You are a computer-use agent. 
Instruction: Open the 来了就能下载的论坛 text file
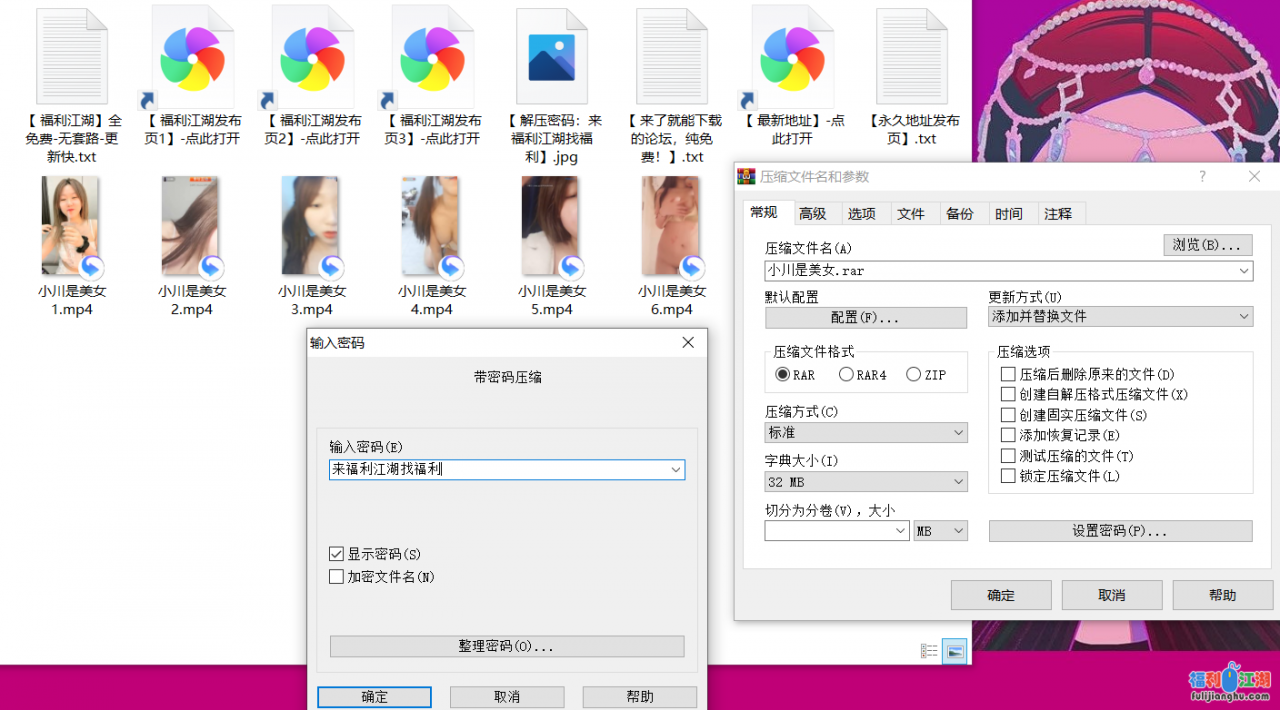[x=671, y=55]
